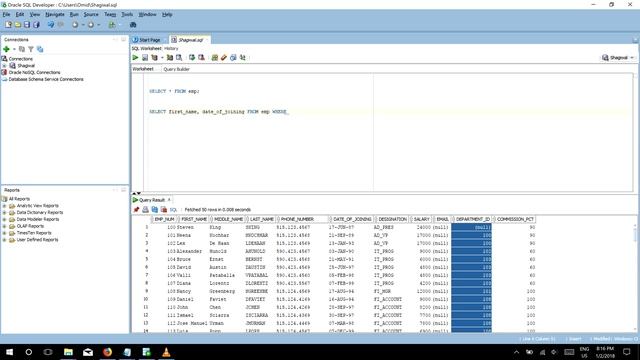The height and width of the screenshot is (360, 640).
Task: Click the SQL History icon in worksheet toolbar
Action: click(233, 58)
